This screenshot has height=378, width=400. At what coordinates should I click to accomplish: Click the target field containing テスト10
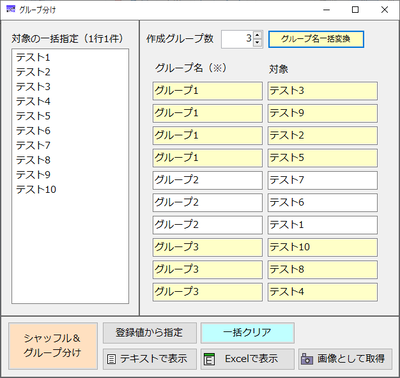pos(322,247)
